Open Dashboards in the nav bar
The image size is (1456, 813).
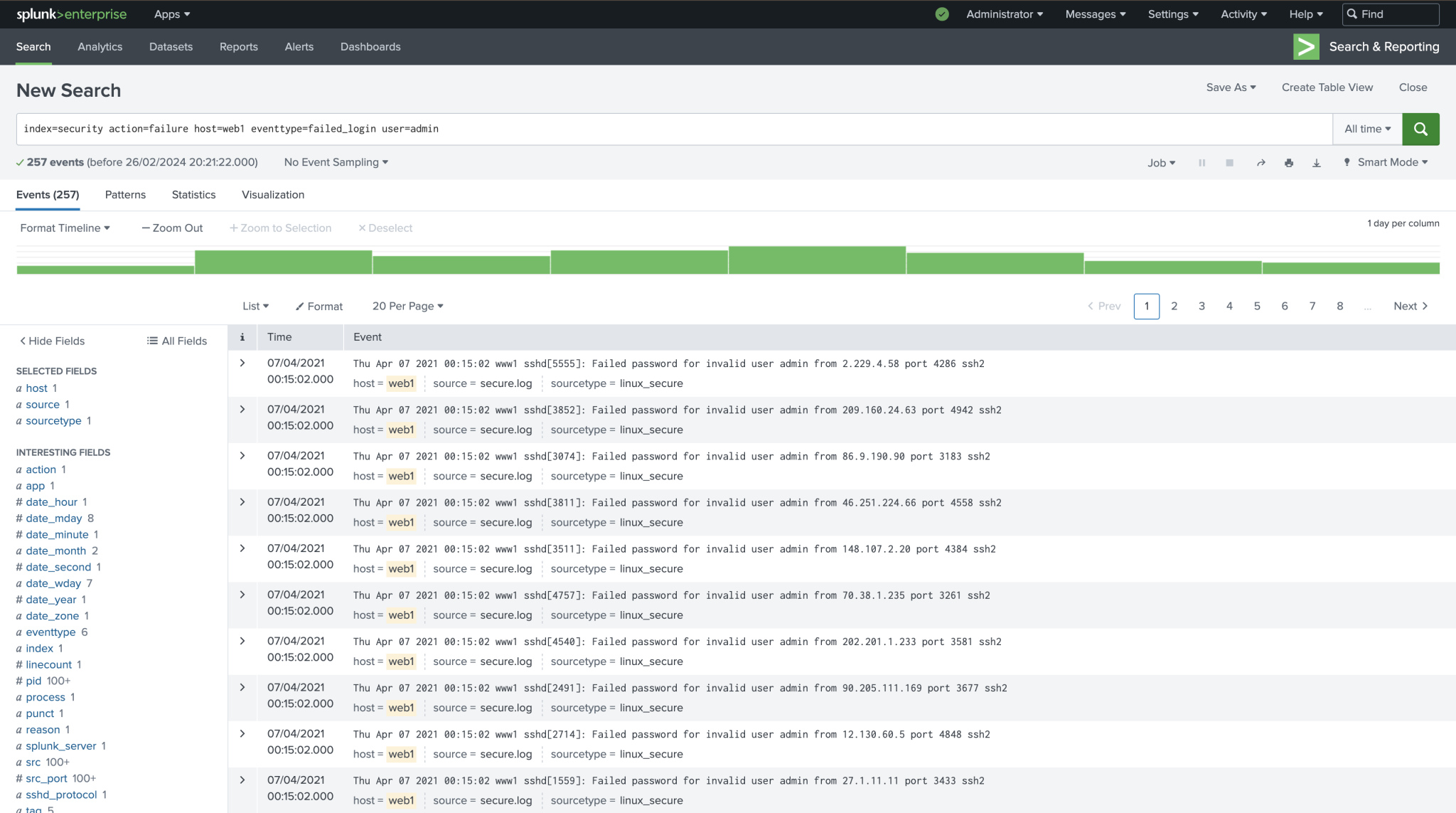pyautogui.click(x=370, y=47)
